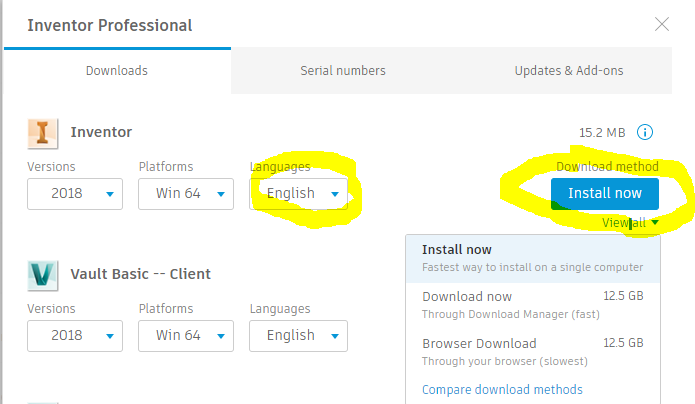The image size is (695, 404).
Task: Open Compare download methods link
Action: pos(502,389)
